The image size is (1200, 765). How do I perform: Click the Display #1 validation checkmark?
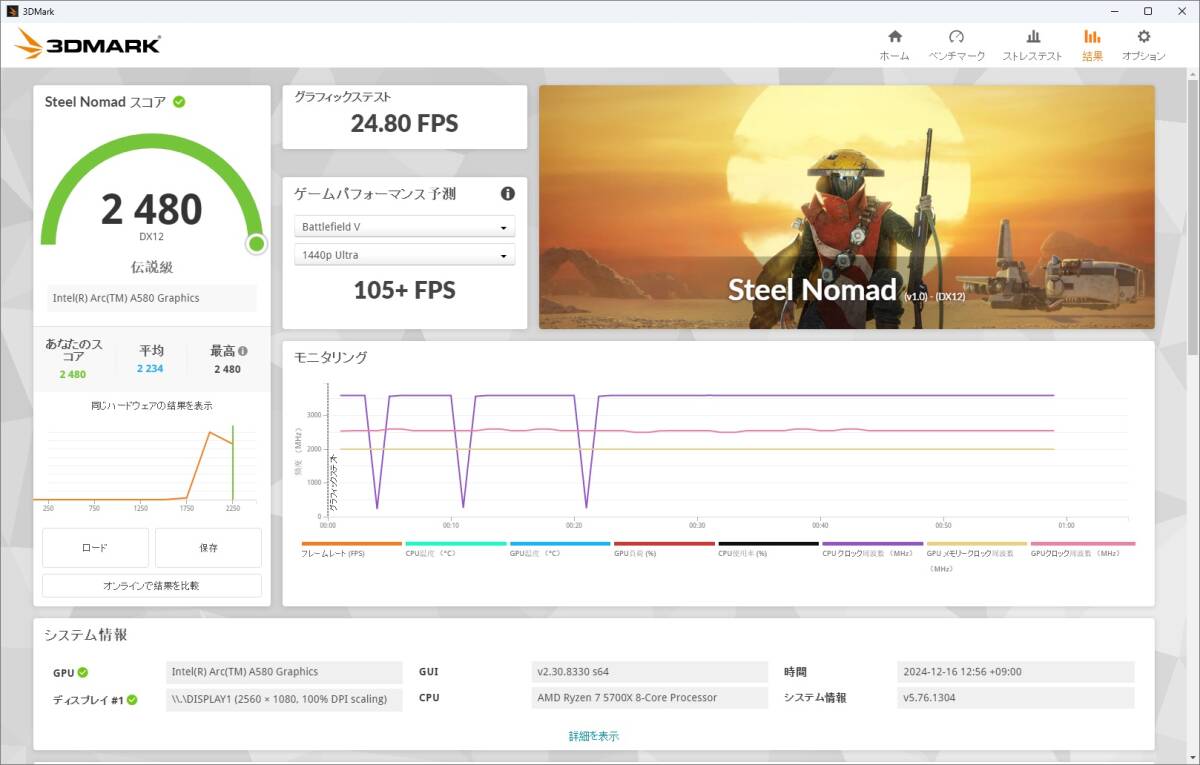[132, 700]
